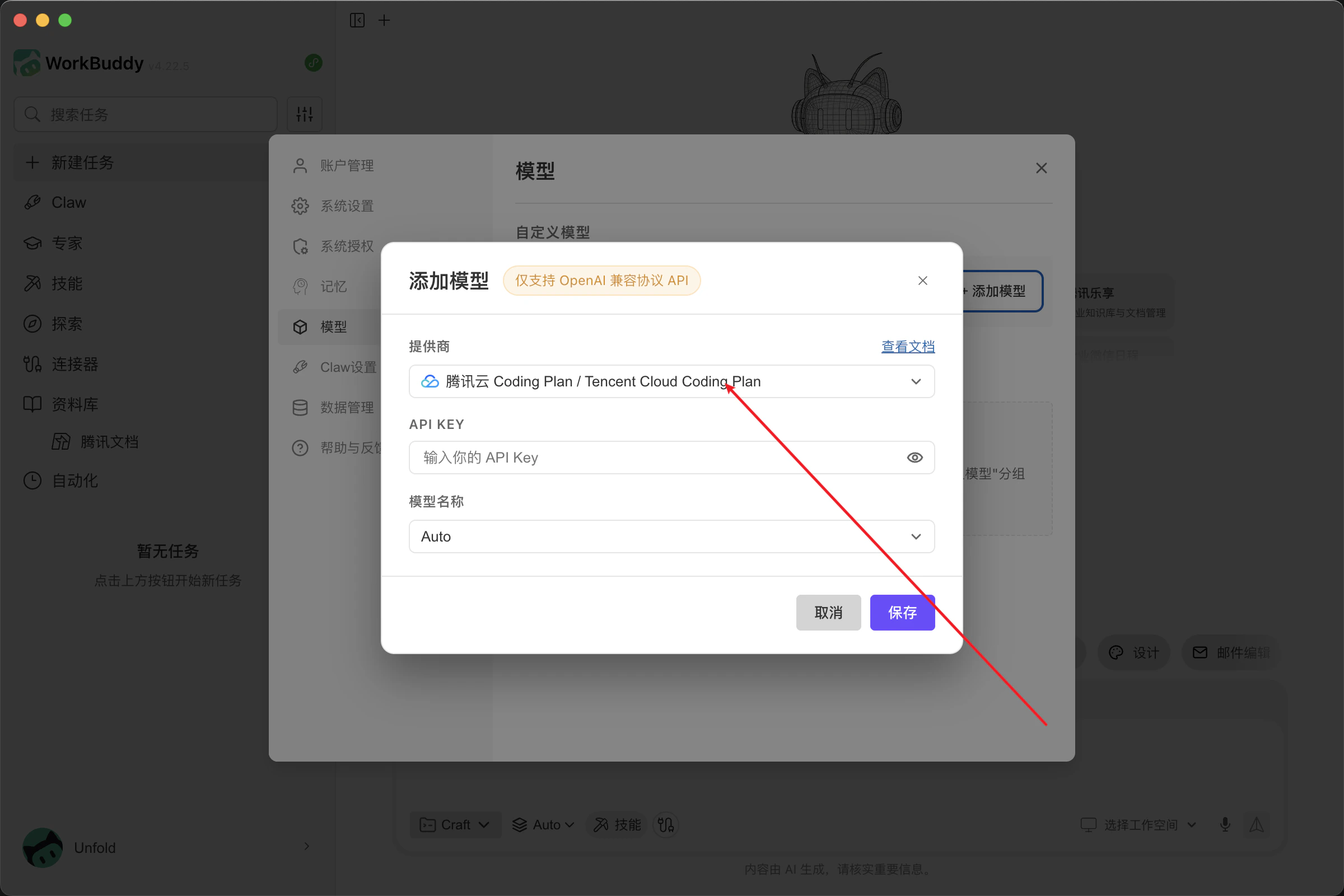
Task: Expand the 模型名称 Auto dropdown
Action: 672,536
